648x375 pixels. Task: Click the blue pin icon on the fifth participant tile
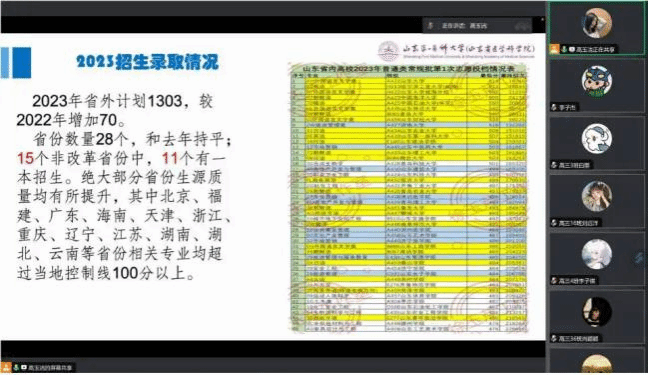639,258
